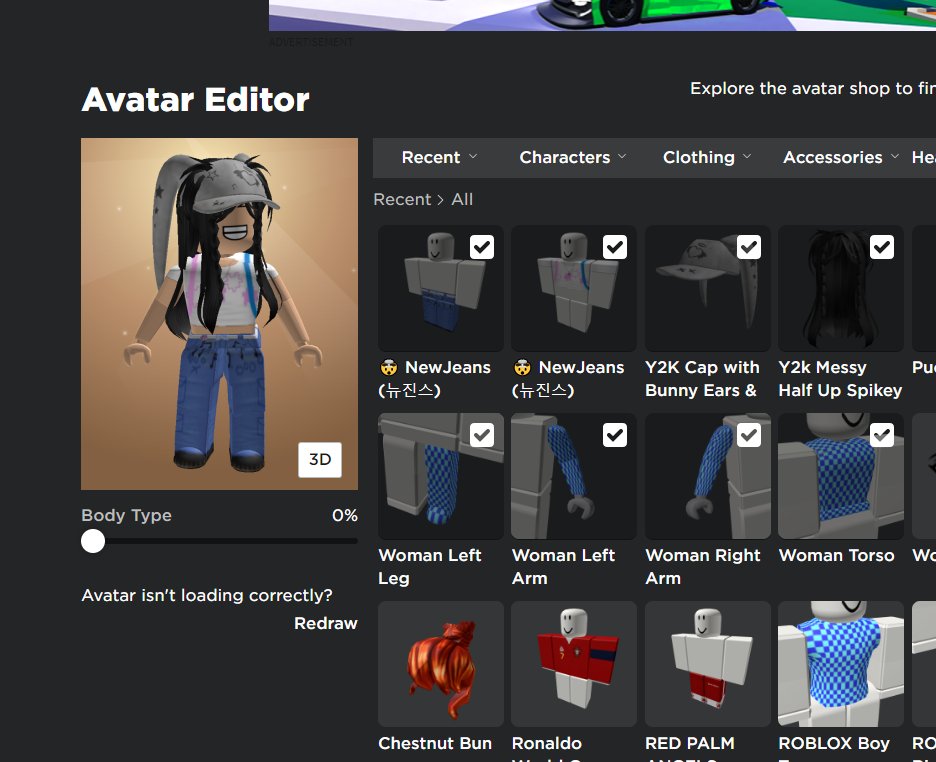Click the advertisement banner with green car
This screenshot has width=936, height=762.
click(x=602, y=15)
